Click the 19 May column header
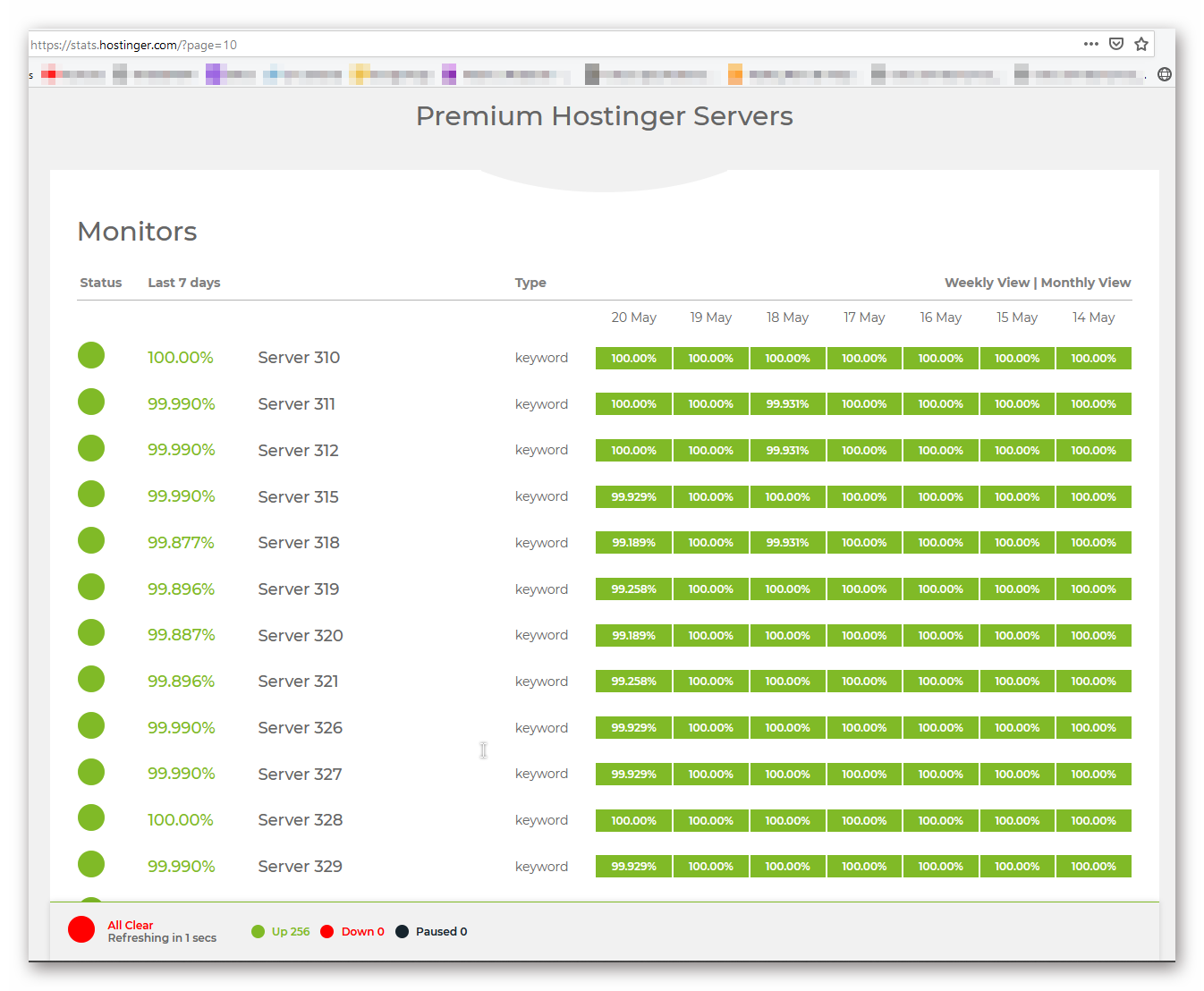Viewport: 1204px width, 991px height. click(710, 318)
